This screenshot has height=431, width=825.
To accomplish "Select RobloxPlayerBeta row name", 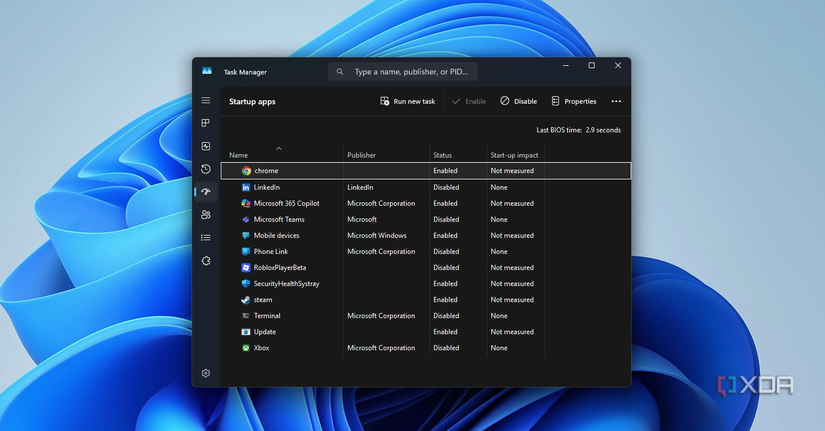I will point(280,267).
